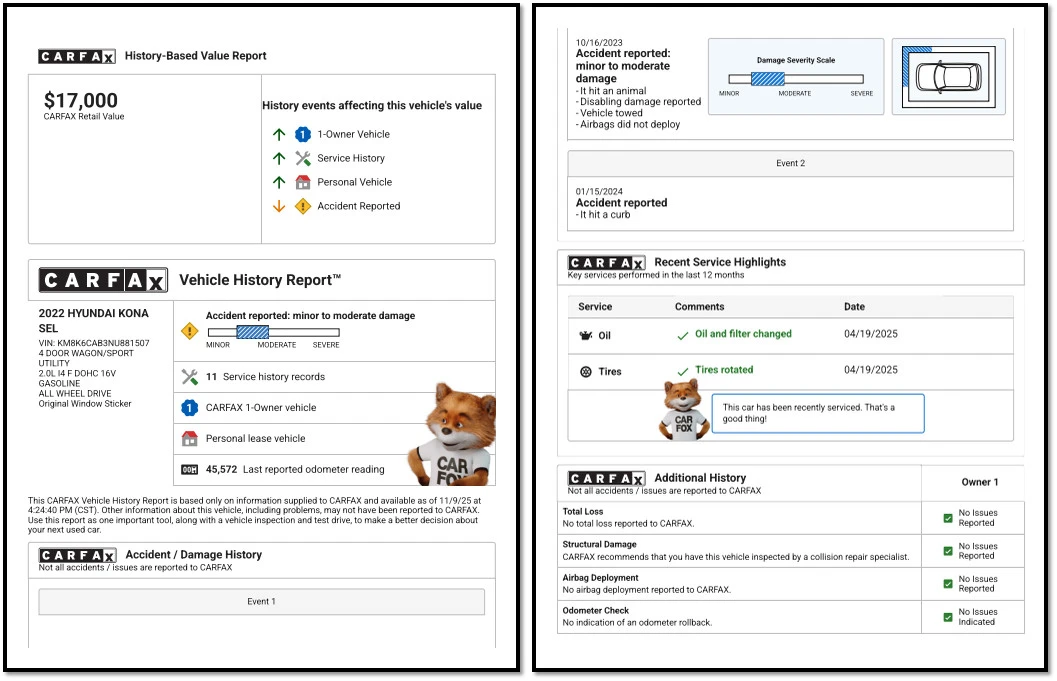Image resolution: width=1057 pixels, height=681 pixels.
Task: Click the Airbag Deployment No Issues Reported checkbox
Action: point(948,584)
